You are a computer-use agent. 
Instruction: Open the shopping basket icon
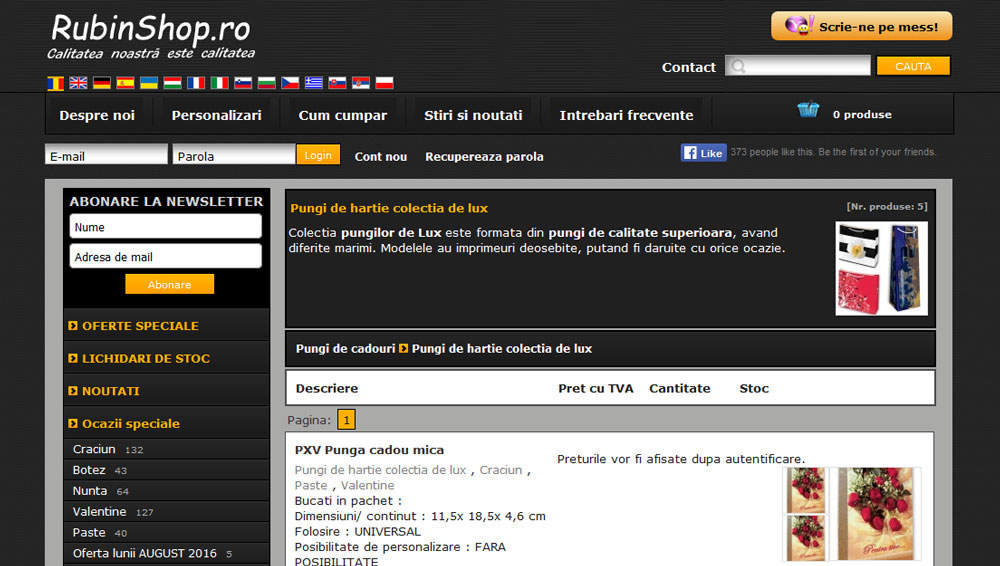pyautogui.click(x=808, y=110)
